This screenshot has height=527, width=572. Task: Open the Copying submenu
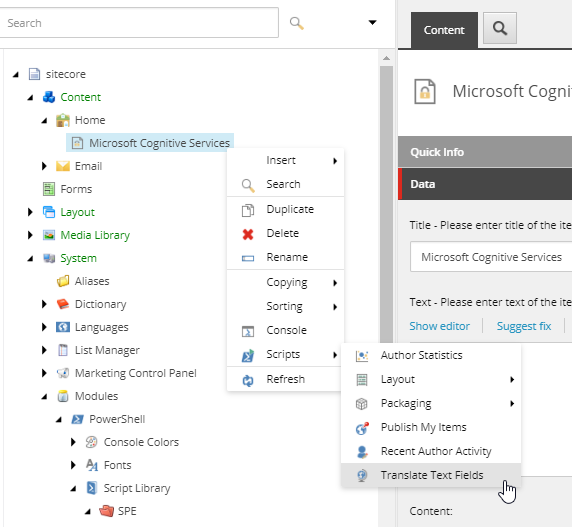[285, 283]
